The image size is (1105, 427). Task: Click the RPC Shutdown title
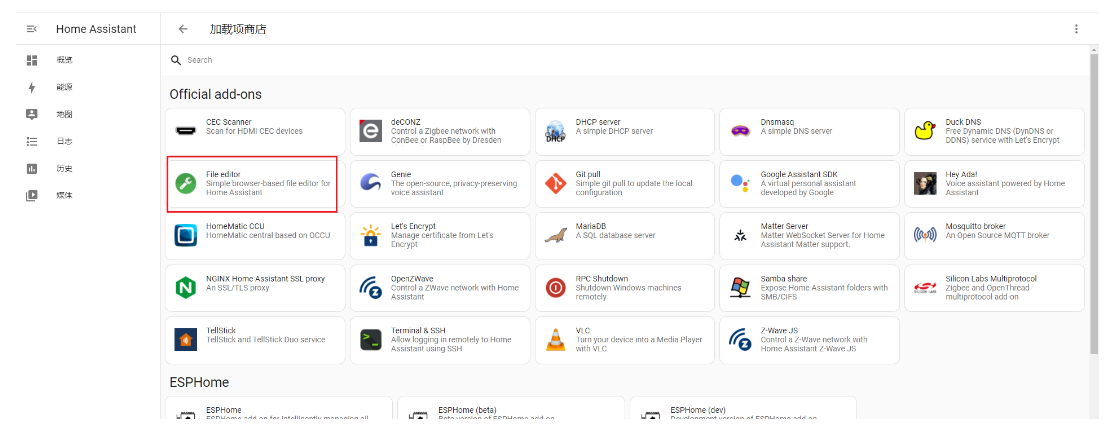(601, 278)
